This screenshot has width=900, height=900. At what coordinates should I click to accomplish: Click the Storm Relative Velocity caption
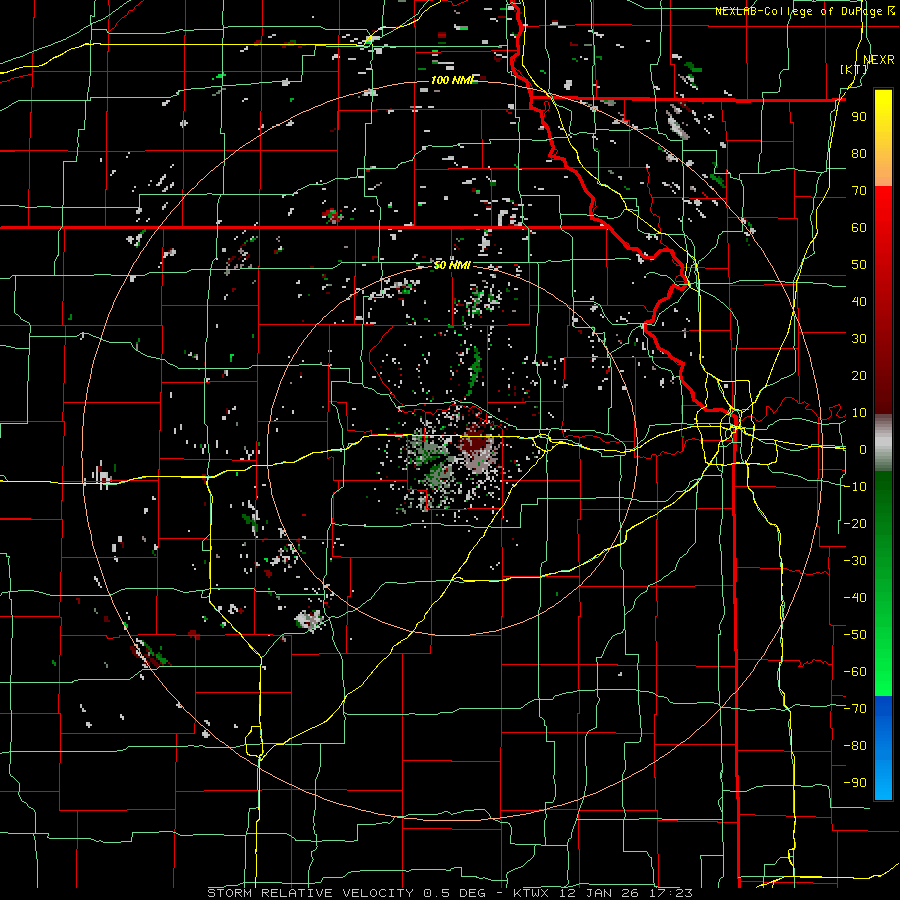coord(449,893)
